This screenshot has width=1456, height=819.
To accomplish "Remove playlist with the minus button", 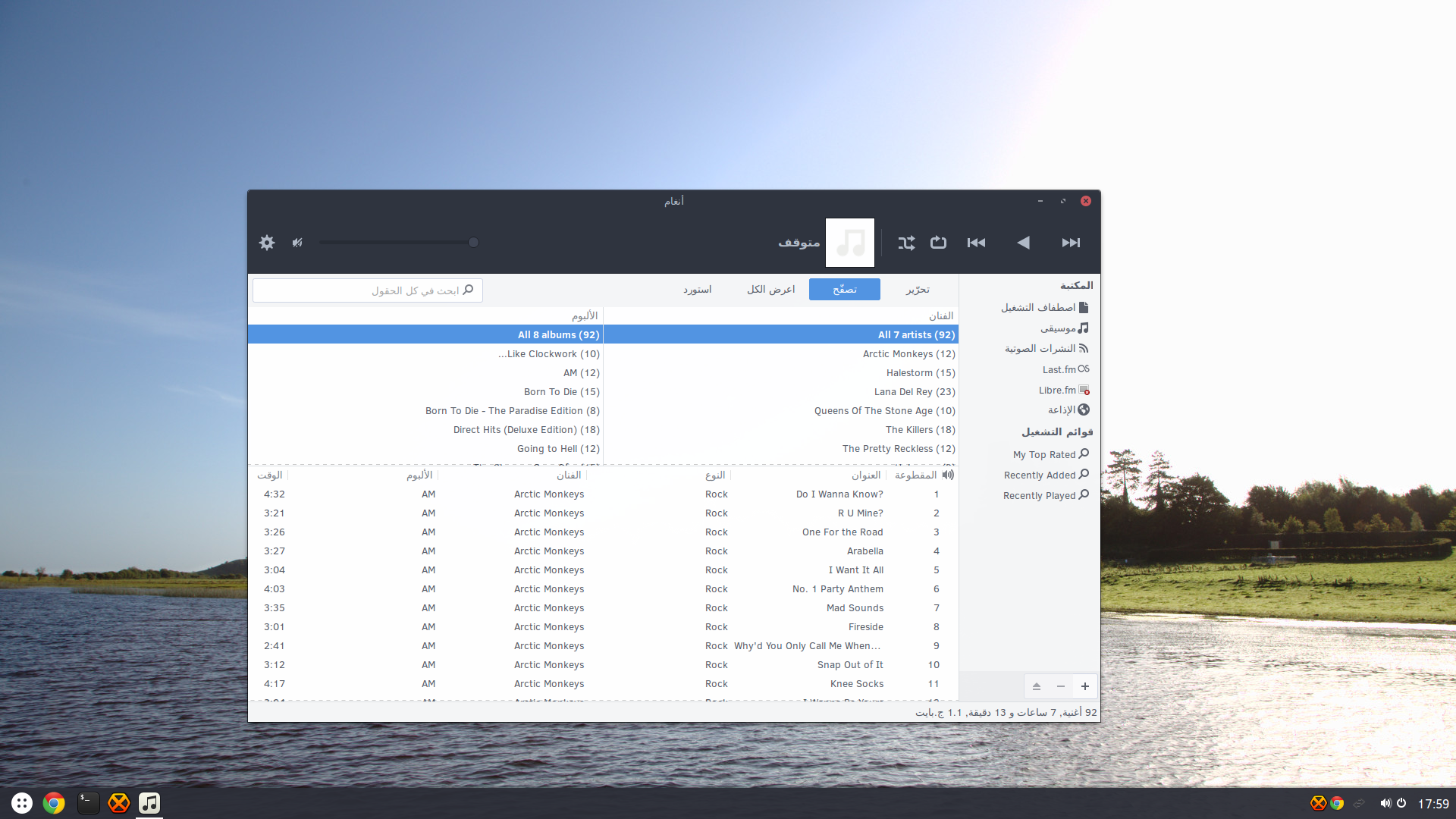I will click(1061, 686).
